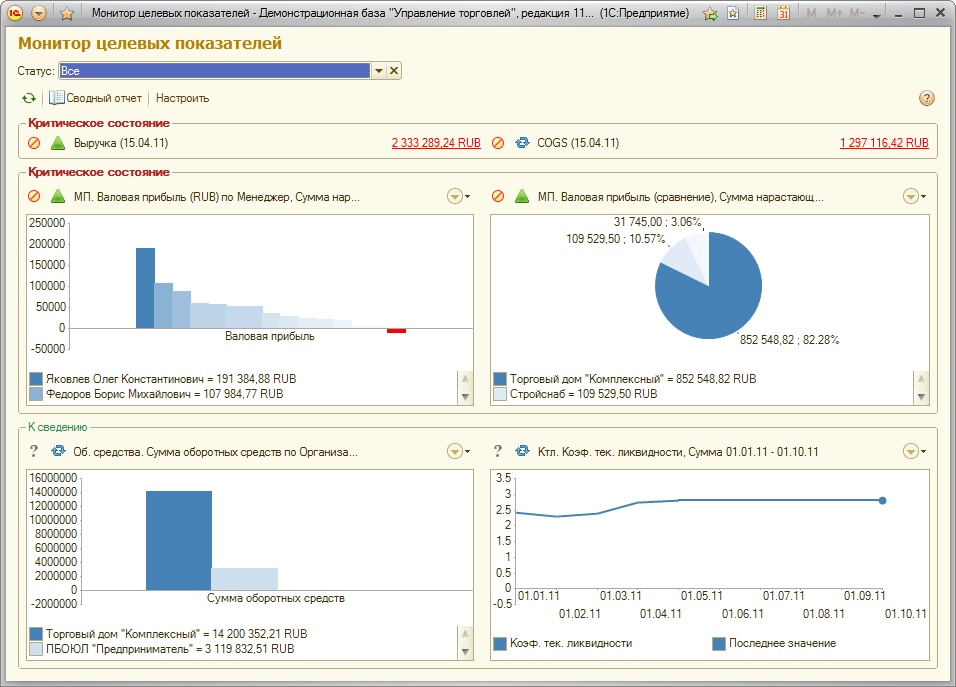Click the help question mark icon
Screen dimensions: 956x687
click(926, 98)
